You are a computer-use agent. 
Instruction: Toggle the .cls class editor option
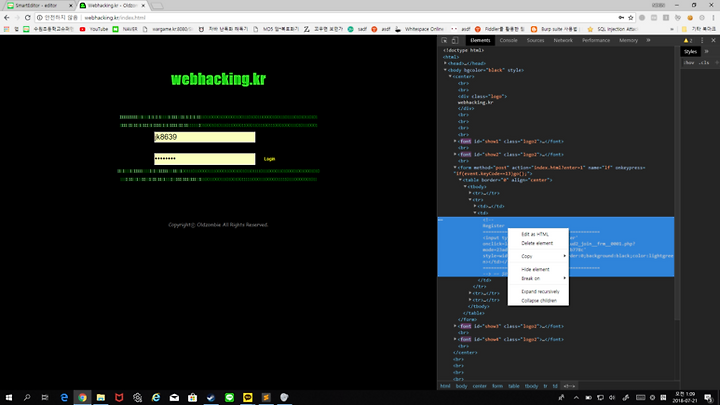click(x=704, y=62)
